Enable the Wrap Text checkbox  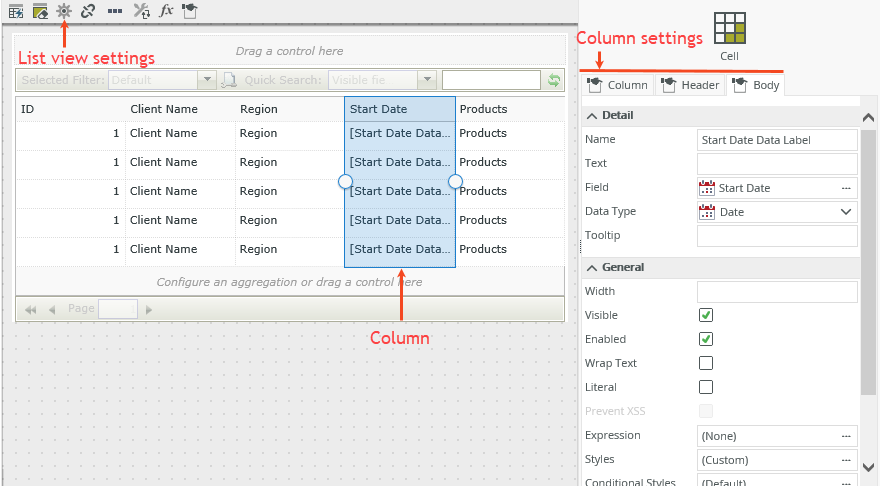click(x=706, y=363)
